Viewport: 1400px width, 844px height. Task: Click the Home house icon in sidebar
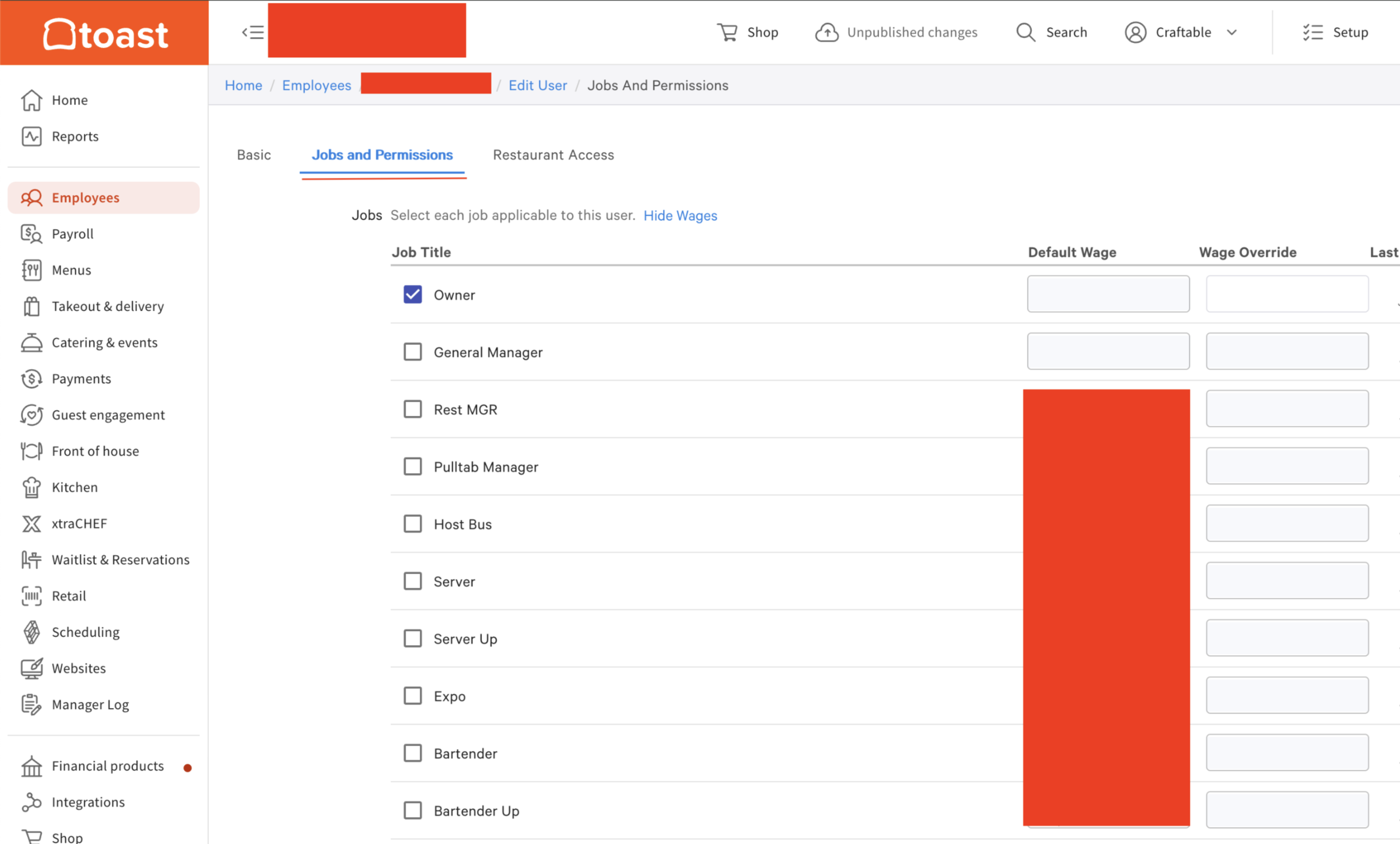(32, 100)
